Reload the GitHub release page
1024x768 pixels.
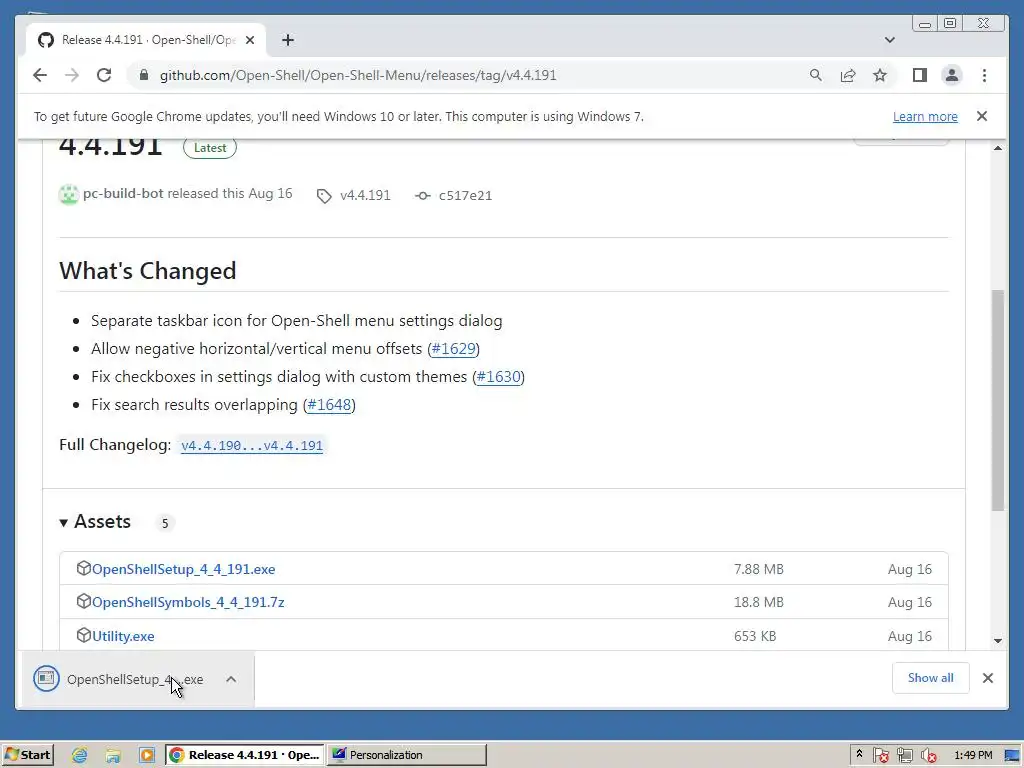104,75
